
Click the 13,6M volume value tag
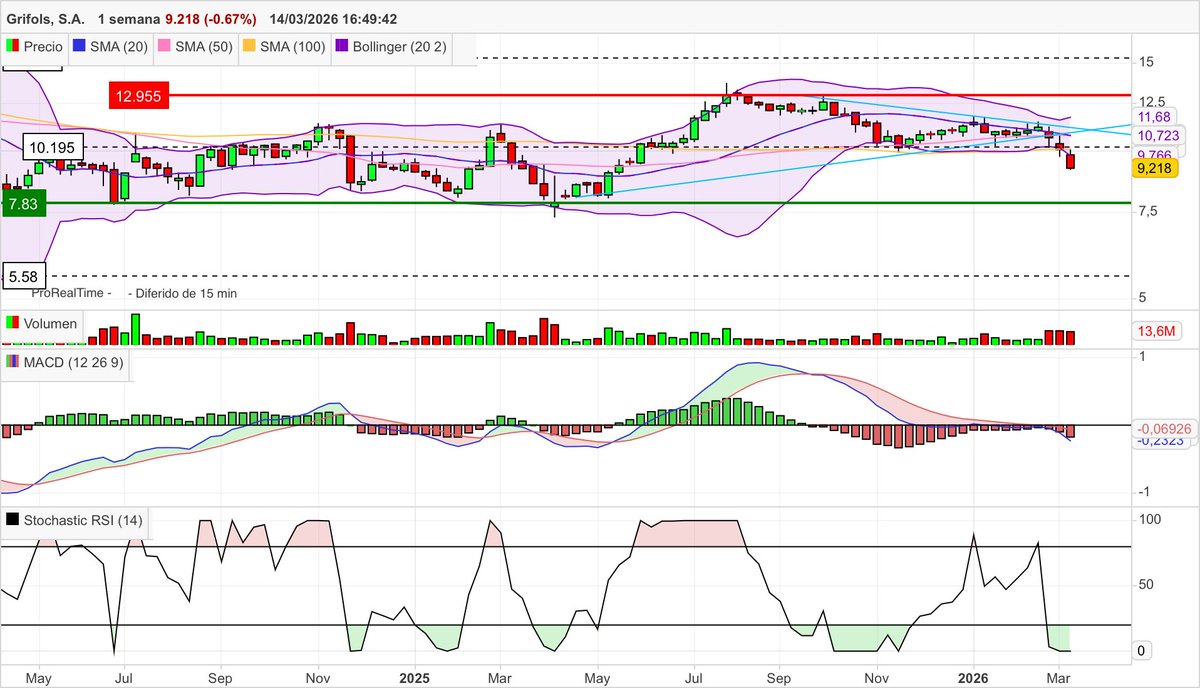tap(1157, 331)
